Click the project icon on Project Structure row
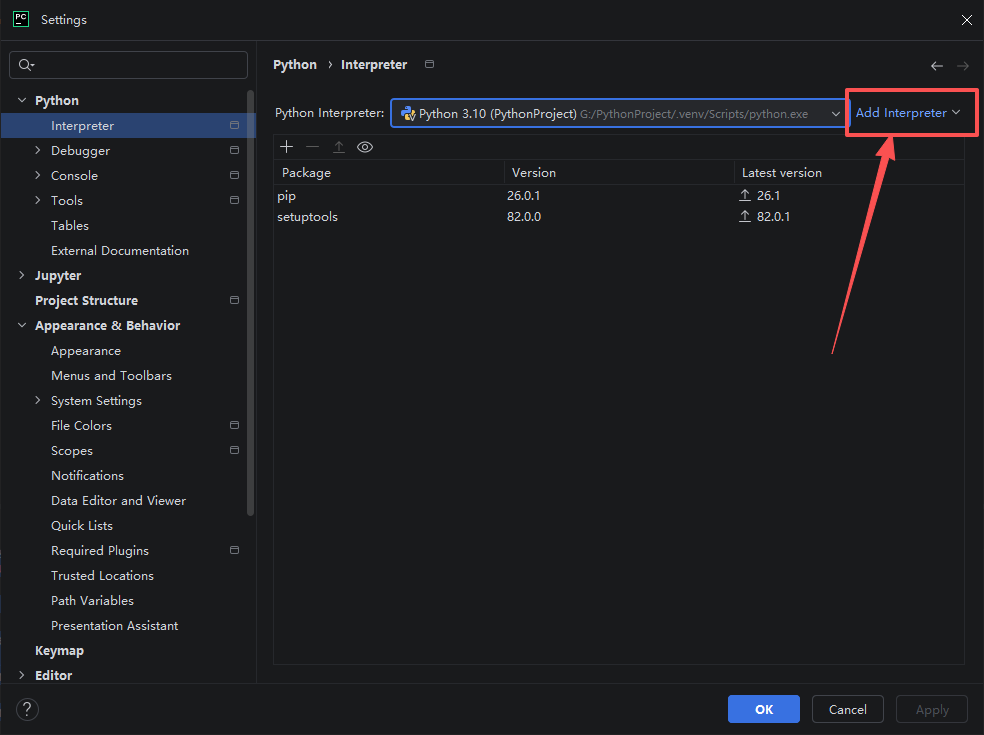The width and height of the screenshot is (984, 735). click(x=234, y=300)
